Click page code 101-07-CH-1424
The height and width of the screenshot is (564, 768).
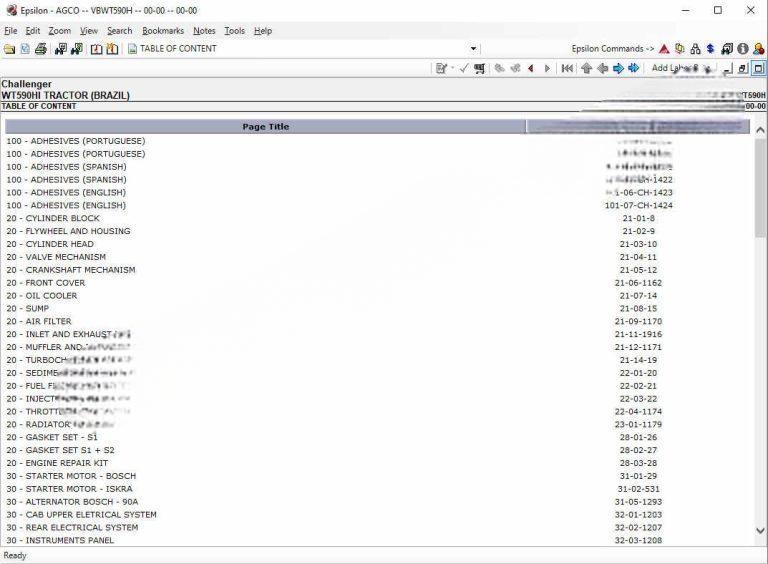point(639,206)
